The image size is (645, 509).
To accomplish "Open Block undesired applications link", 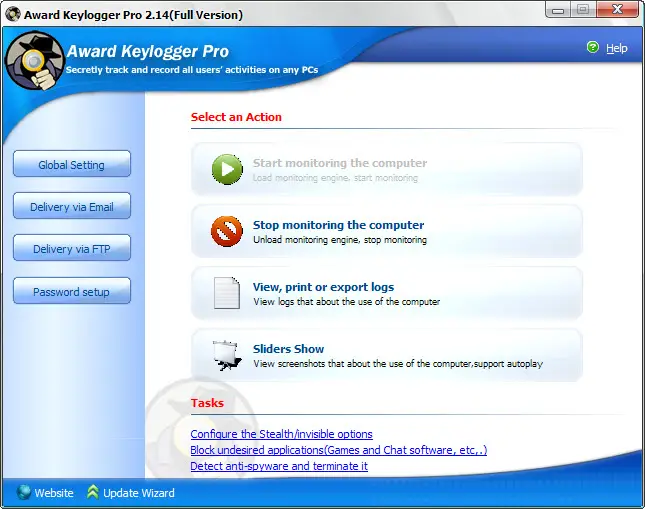I will pyautogui.click(x=339, y=450).
